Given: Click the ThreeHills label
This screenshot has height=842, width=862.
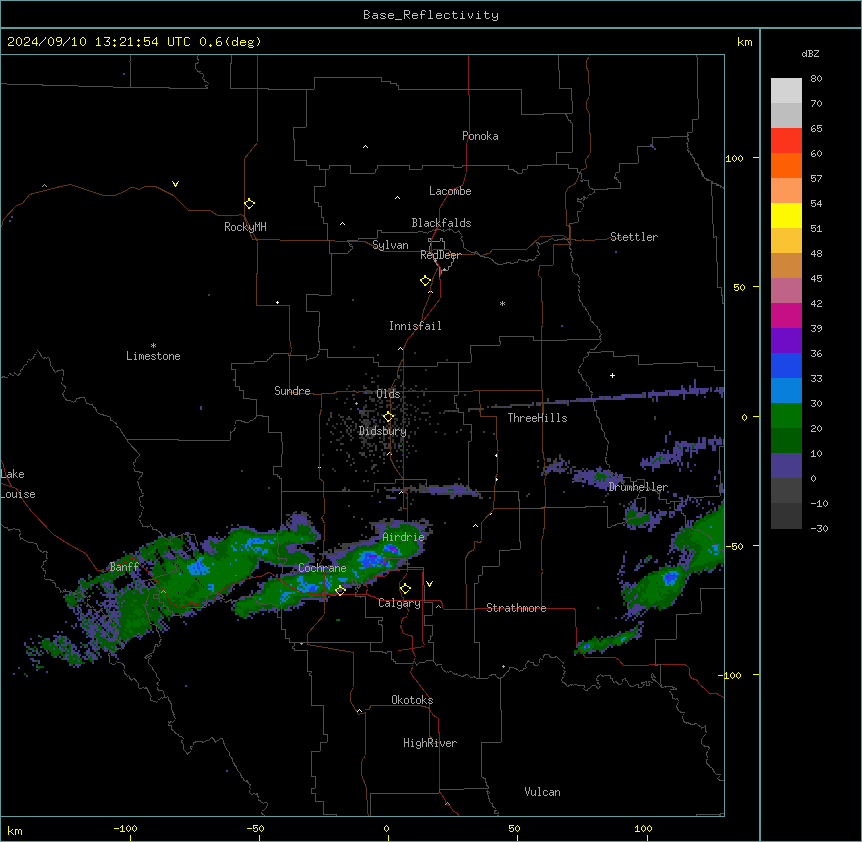Looking at the screenshot, I should [537, 418].
